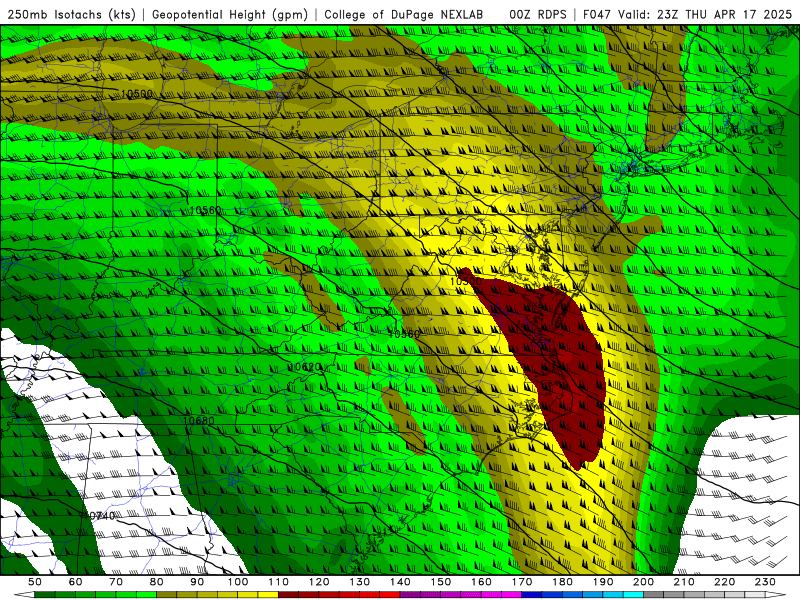Viewport: 800px width, 600px height.
Task: Click the darkest green swatch starting the colorbar
Action: click(44, 595)
